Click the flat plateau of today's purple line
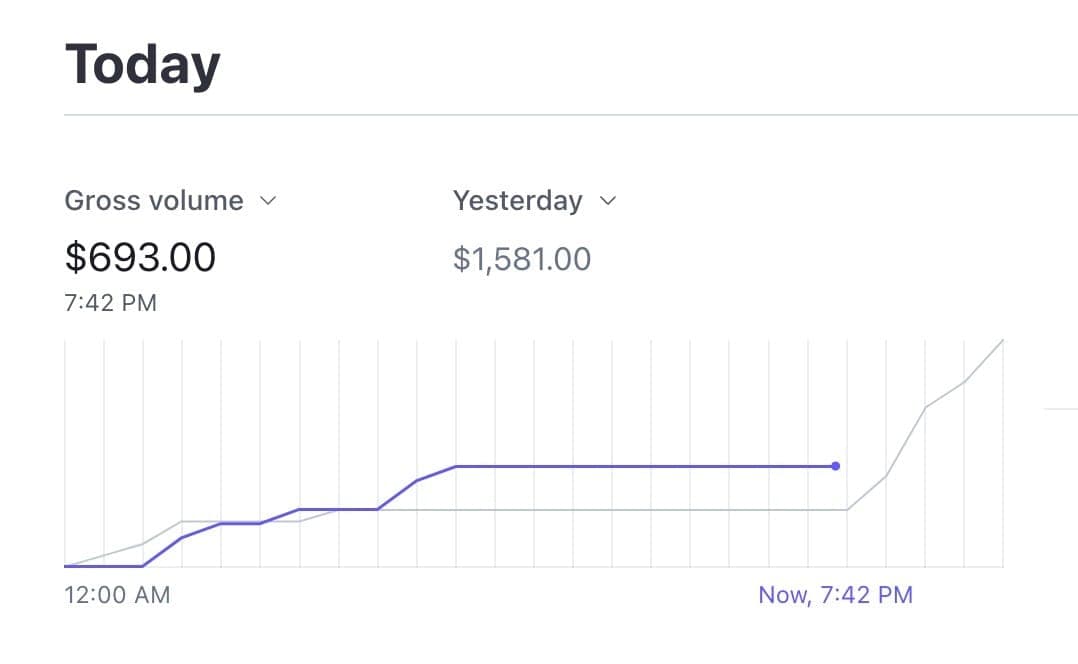 (640, 466)
